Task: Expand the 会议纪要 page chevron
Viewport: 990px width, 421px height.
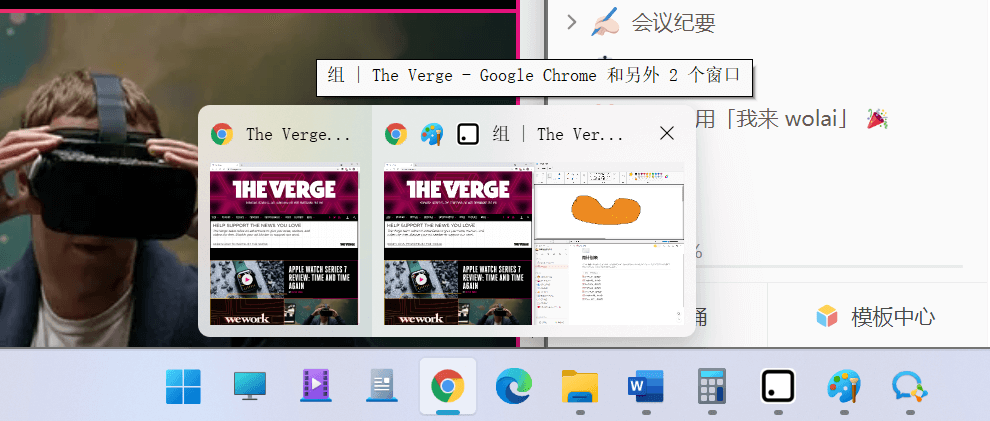Action: pos(571,21)
